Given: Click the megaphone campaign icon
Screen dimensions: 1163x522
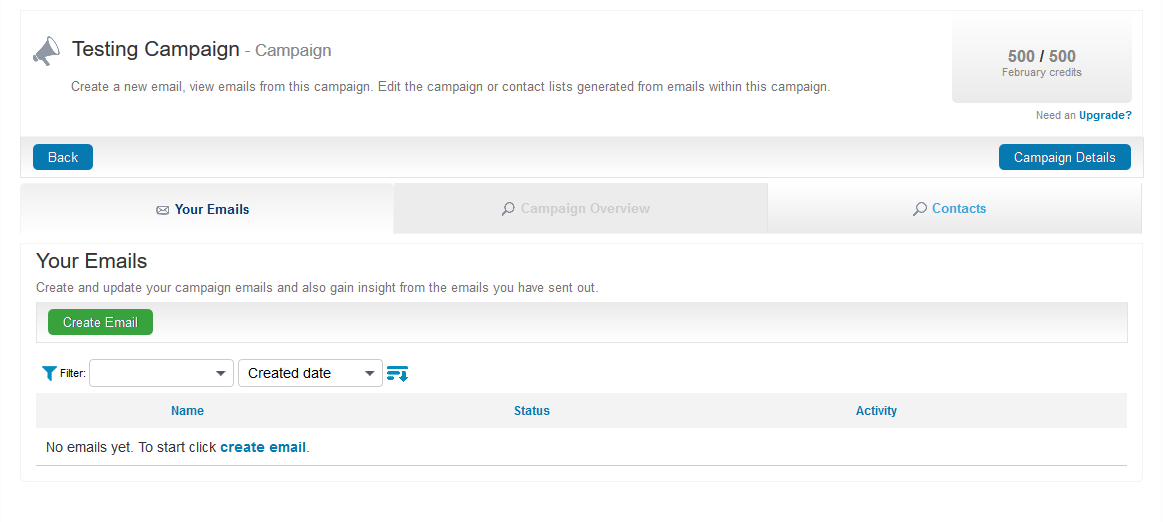Looking at the screenshot, I should pyautogui.click(x=46, y=51).
